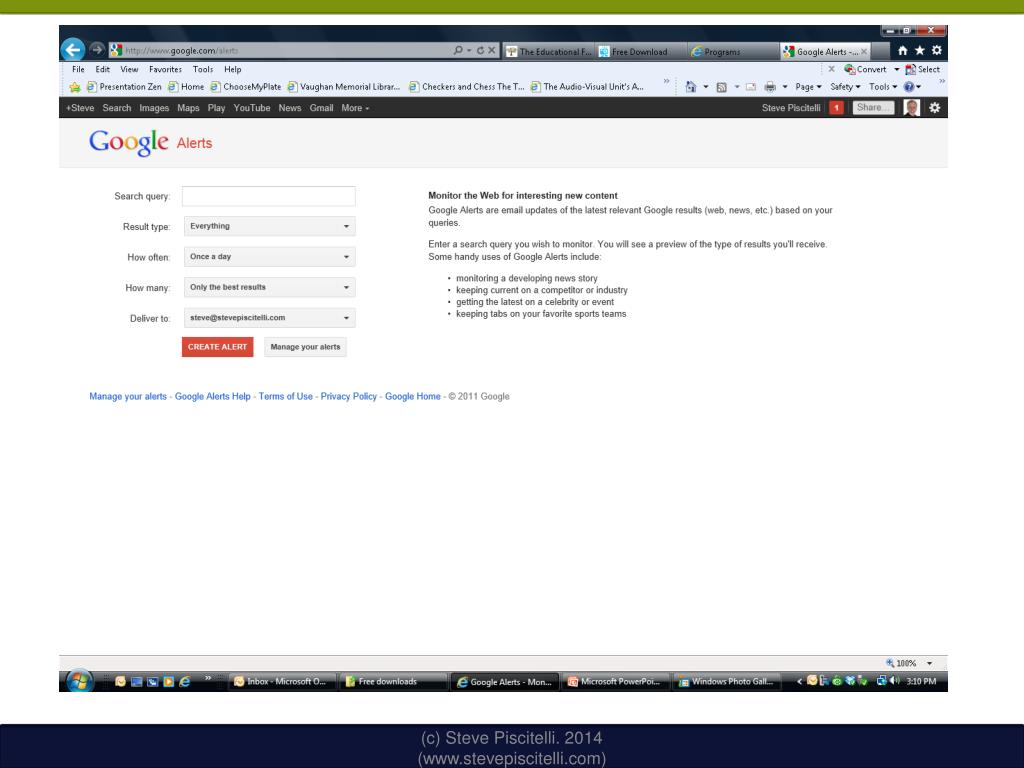Click the Print icon in command bar
The width and height of the screenshot is (1024, 768).
[x=771, y=87]
